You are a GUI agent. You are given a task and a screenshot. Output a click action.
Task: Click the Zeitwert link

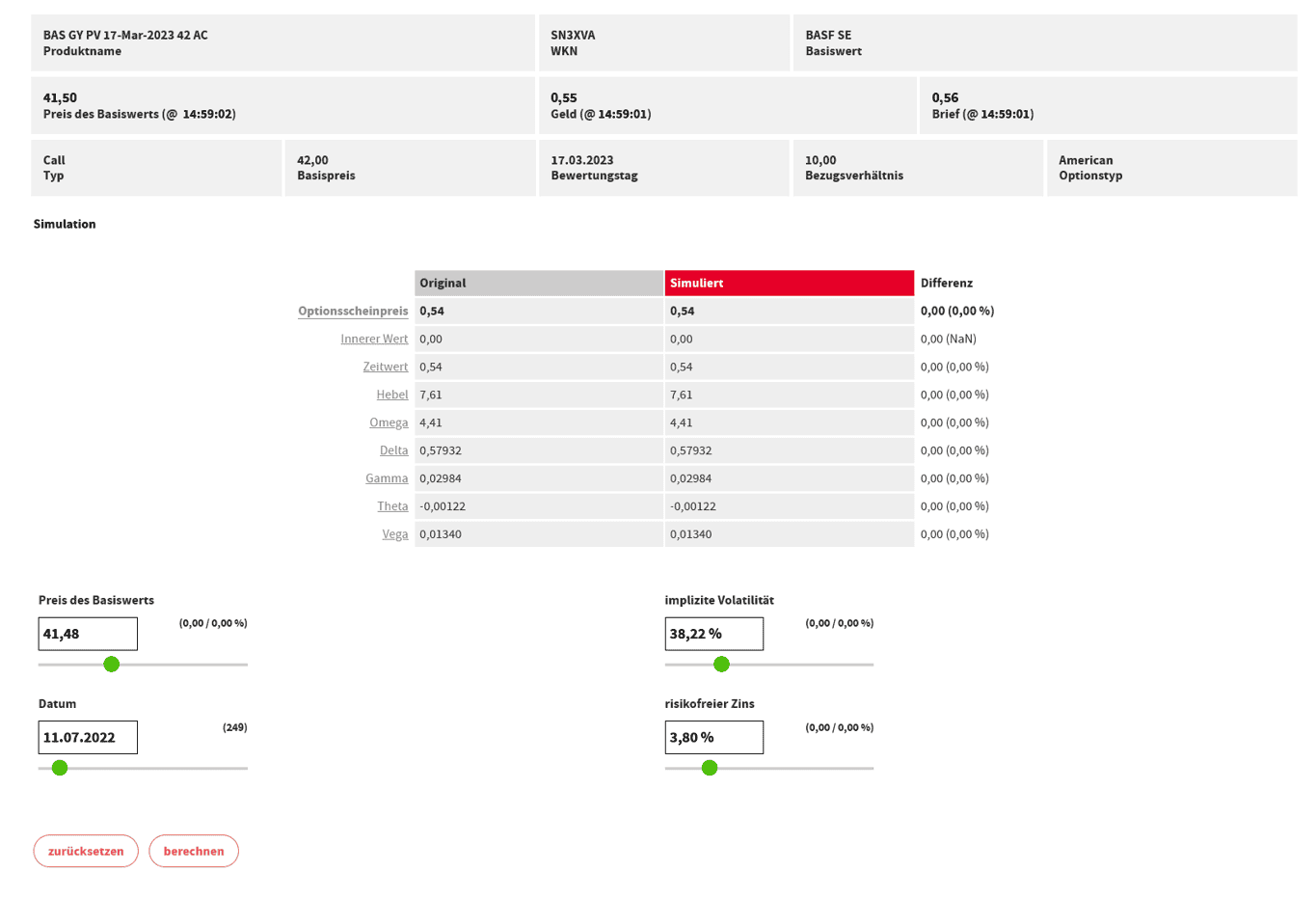click(x=385, y=367)
